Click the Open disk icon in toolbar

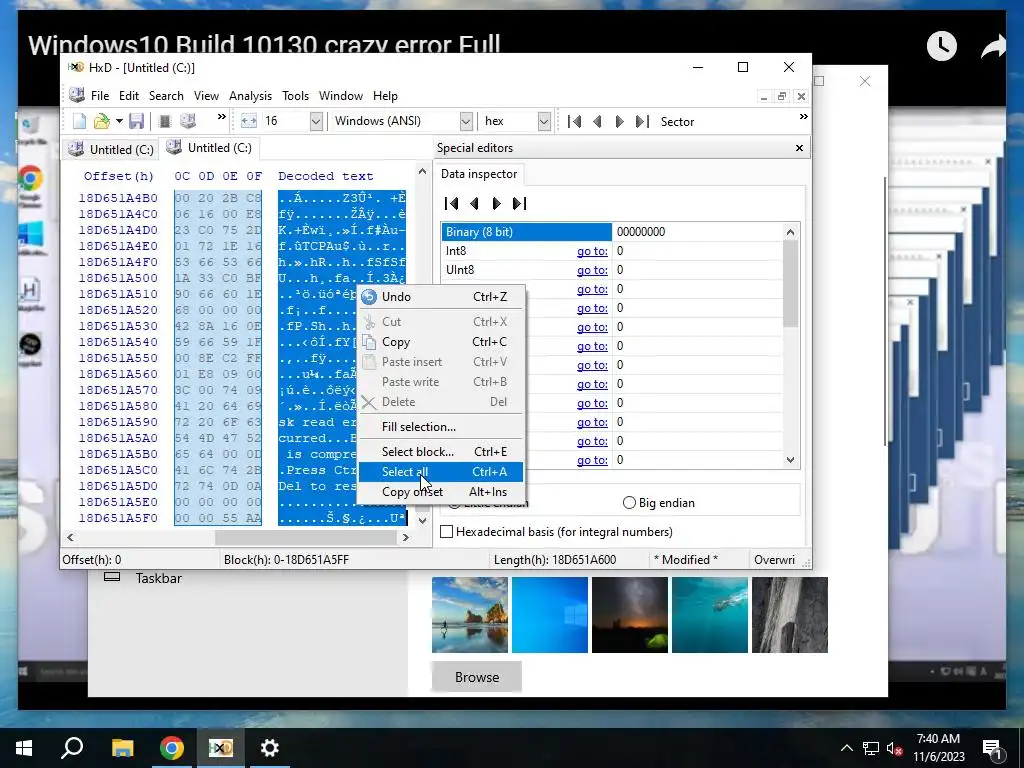(188, 121)
